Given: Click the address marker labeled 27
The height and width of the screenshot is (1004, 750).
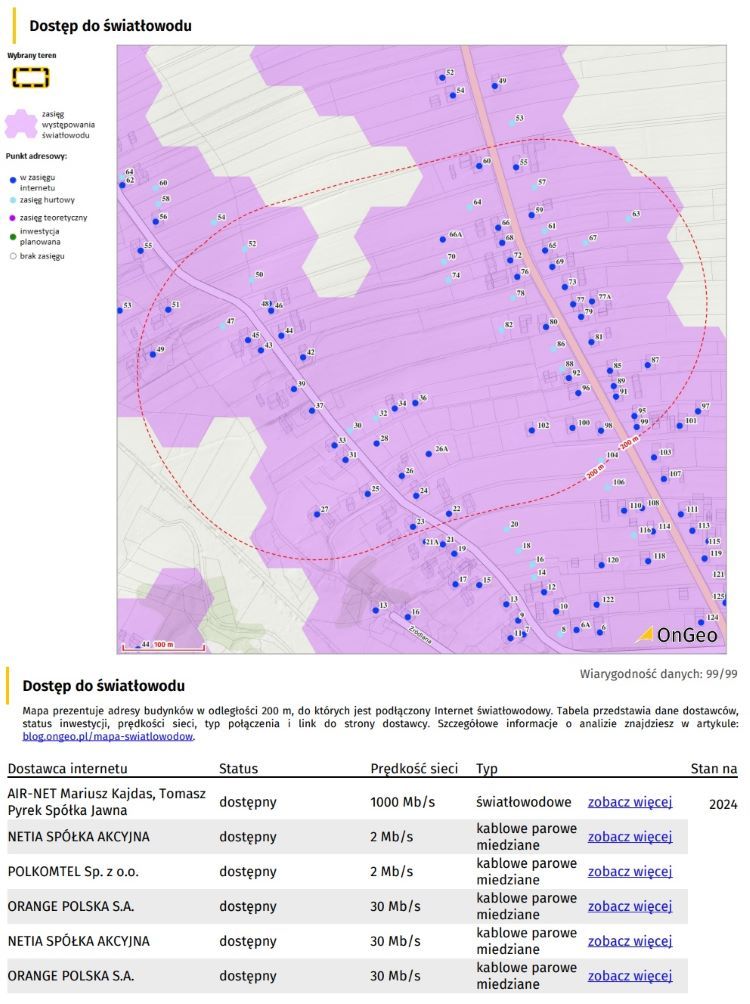Looking at the screenshot, I should pos(317,514).
